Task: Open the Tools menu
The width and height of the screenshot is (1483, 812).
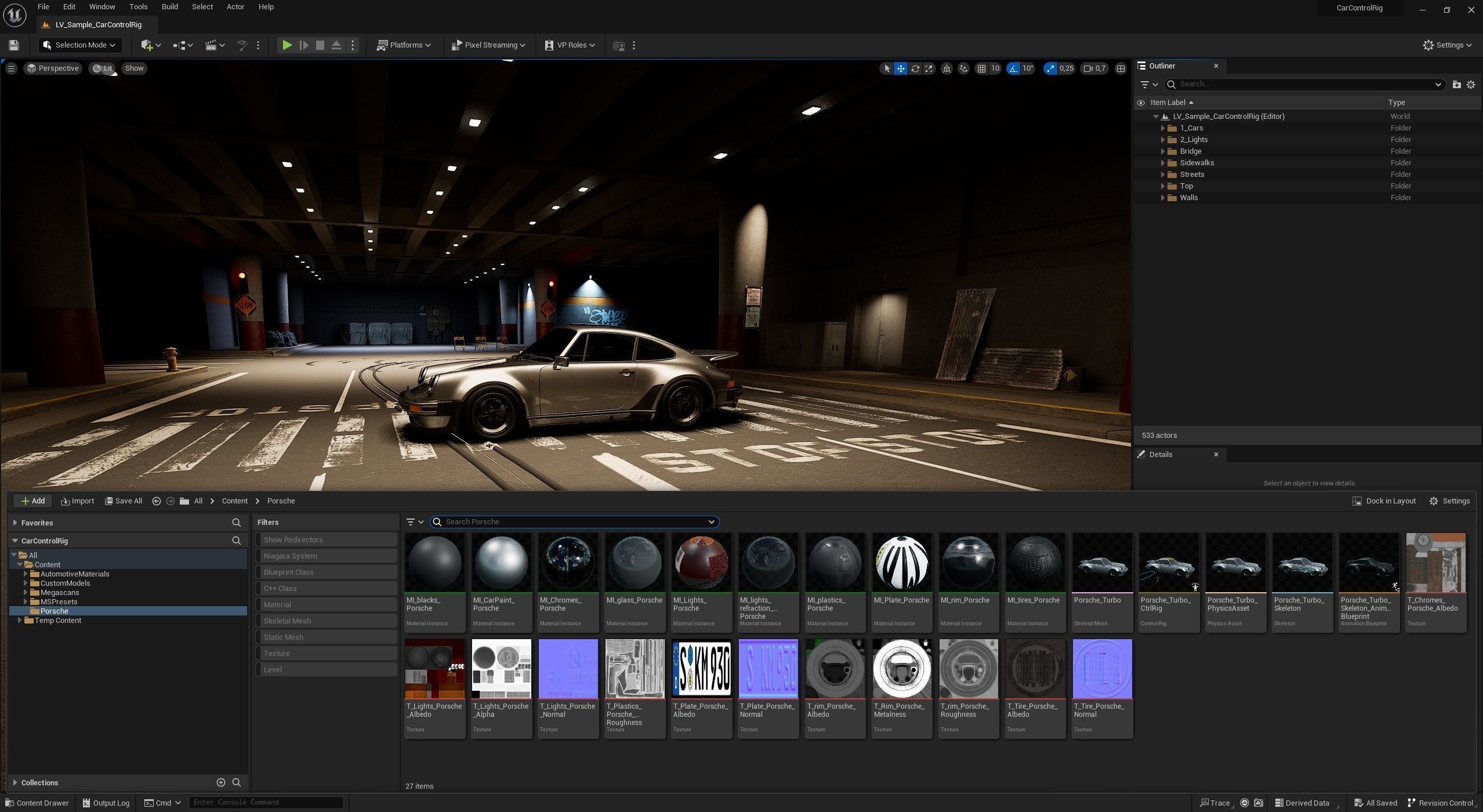Action: [138, 7]
